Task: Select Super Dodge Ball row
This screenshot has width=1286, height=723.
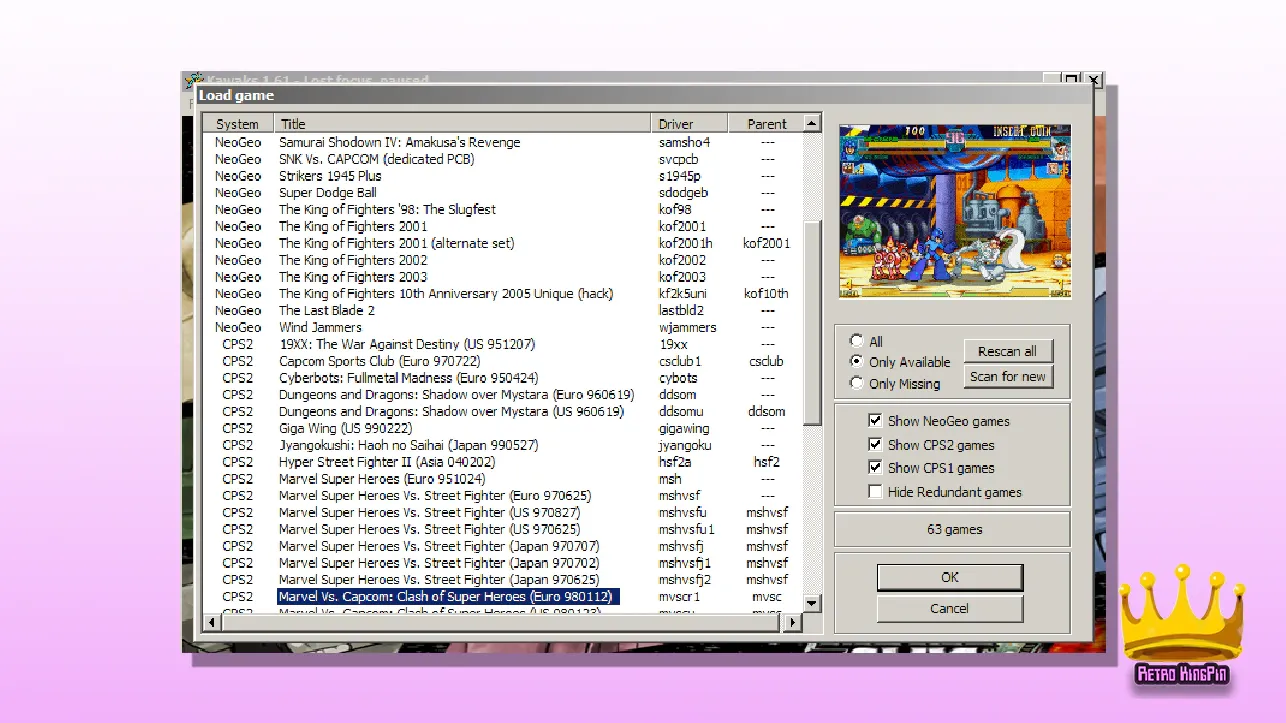Action: tap(503, 193)
